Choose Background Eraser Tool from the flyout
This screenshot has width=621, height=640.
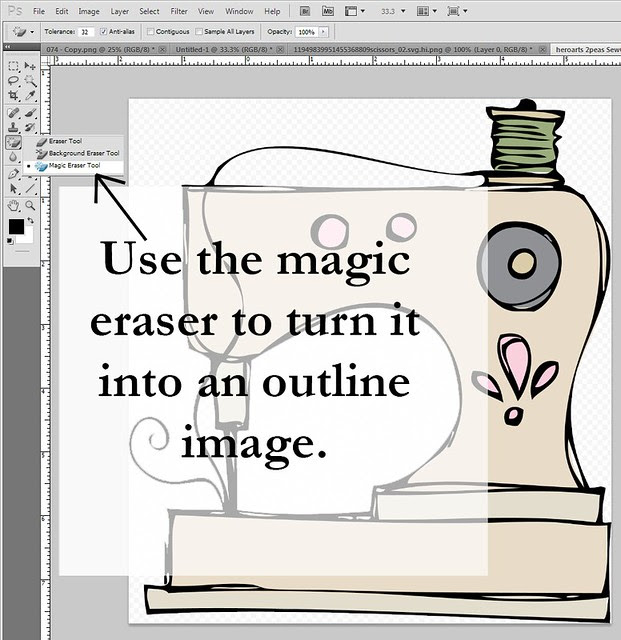[73, 153]
